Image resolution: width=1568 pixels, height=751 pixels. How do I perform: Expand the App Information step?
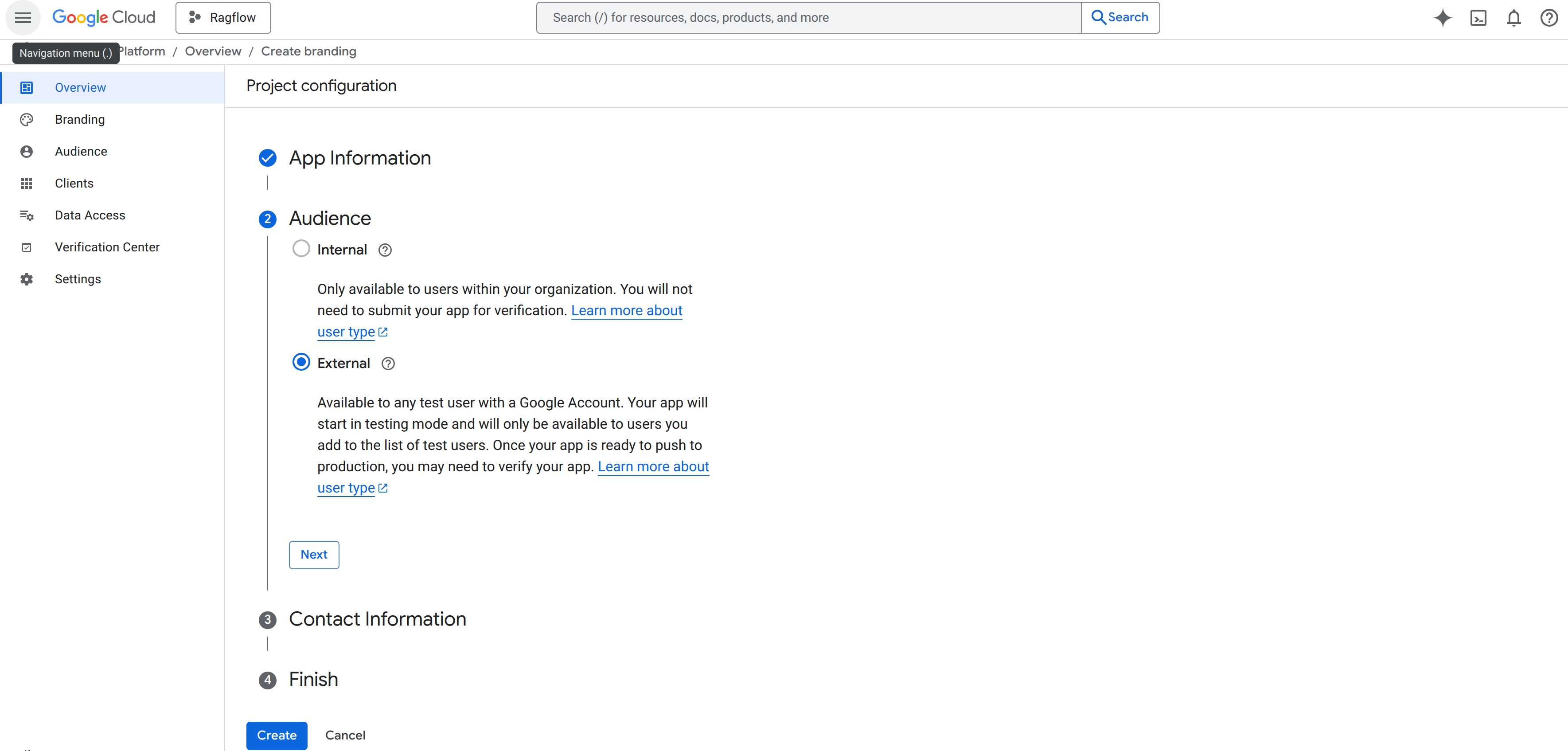coord(360,158)
